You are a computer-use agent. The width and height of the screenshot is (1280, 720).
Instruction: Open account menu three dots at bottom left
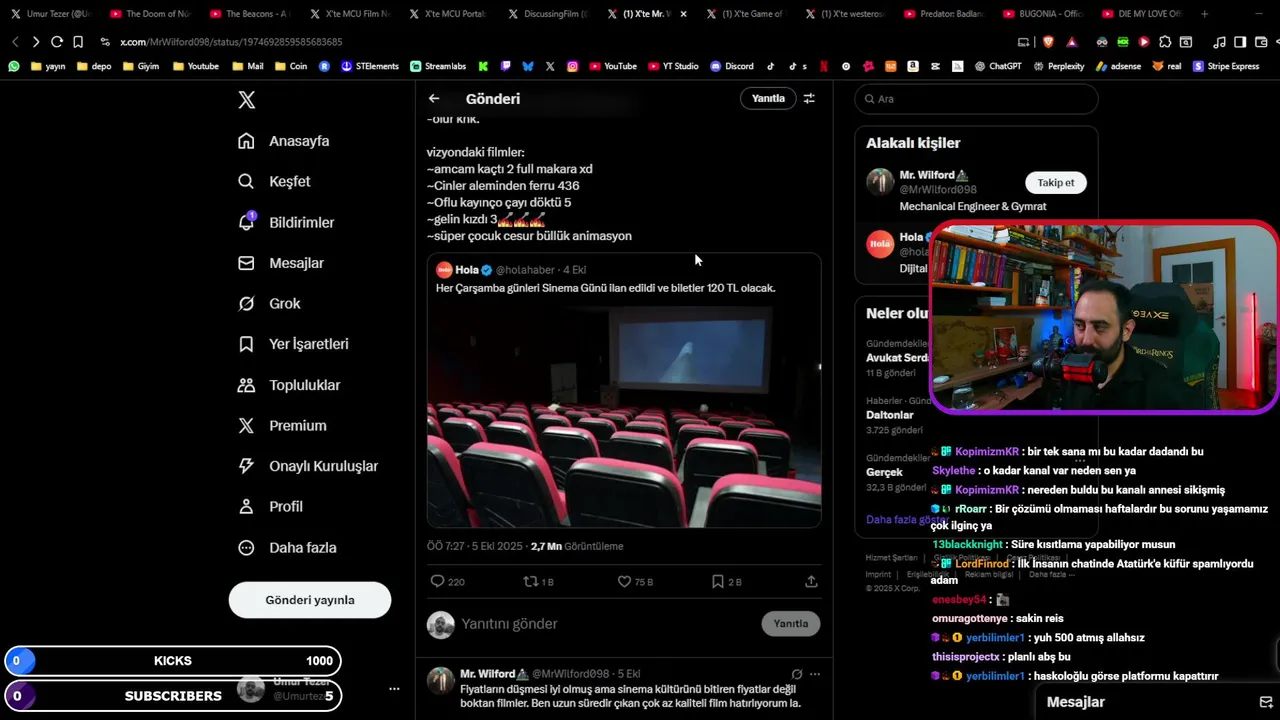(394, 689)
